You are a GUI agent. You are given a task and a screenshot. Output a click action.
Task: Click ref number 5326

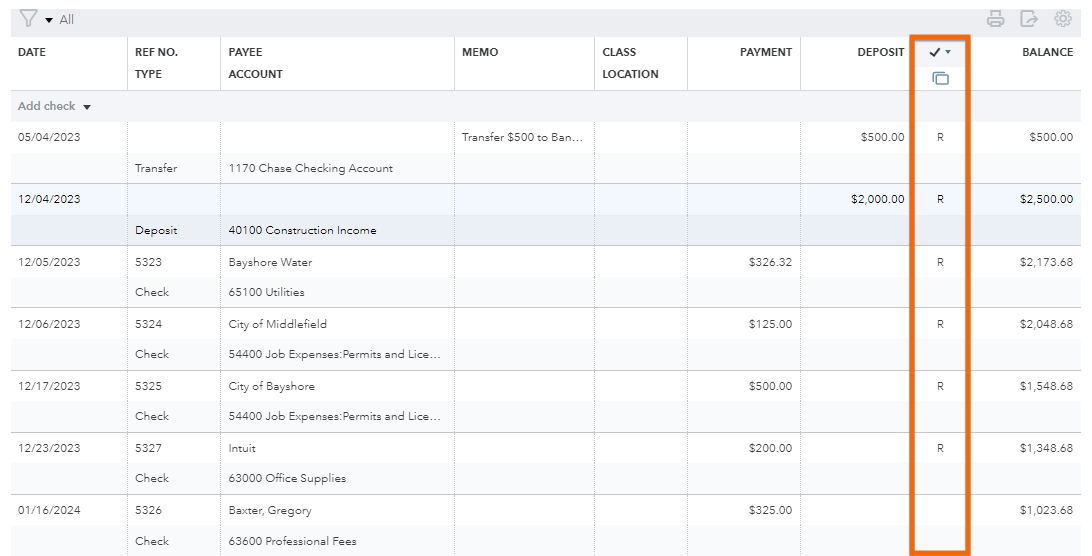[x=148, y=510]
